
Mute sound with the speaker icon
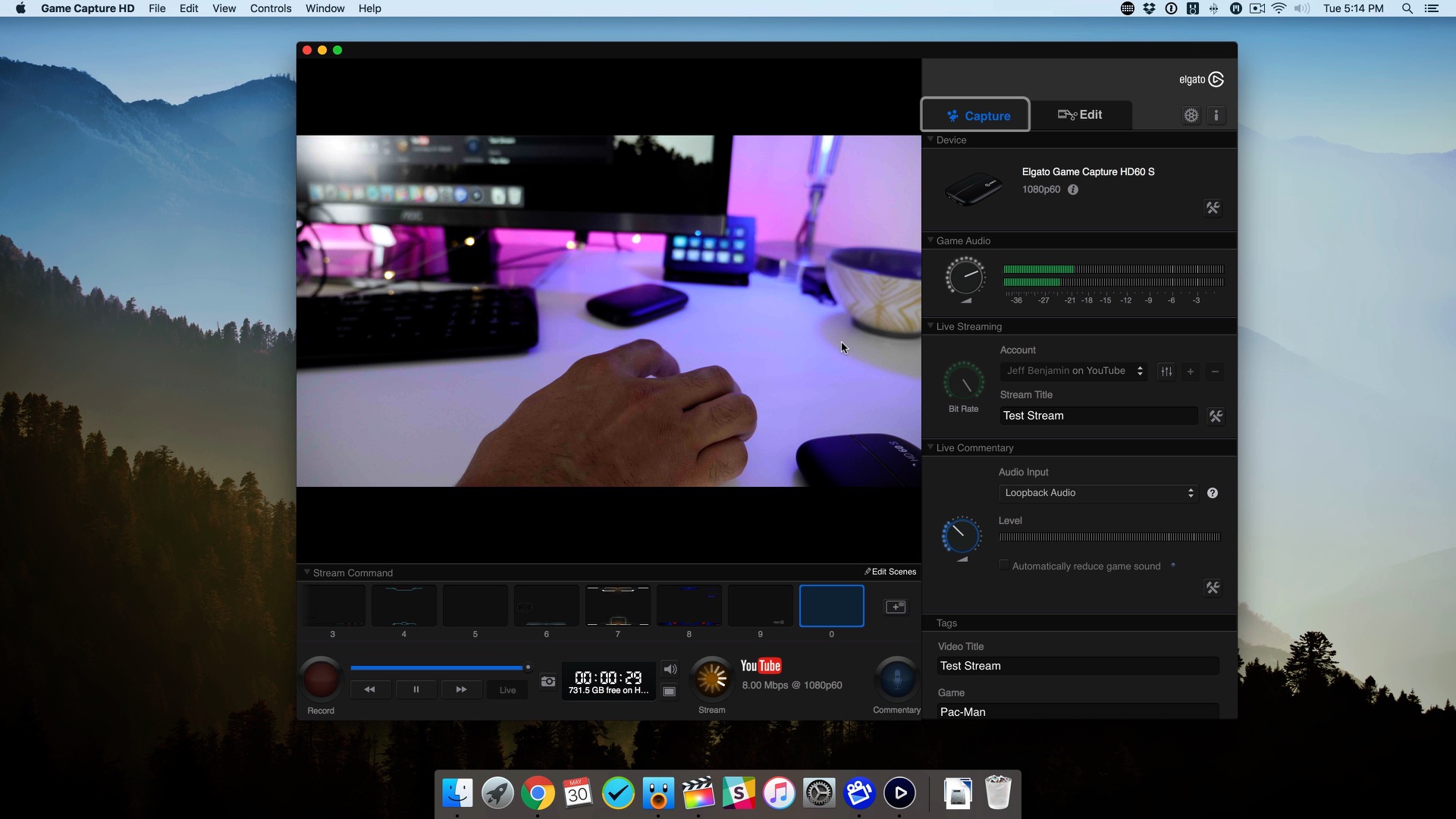[670, 669]
